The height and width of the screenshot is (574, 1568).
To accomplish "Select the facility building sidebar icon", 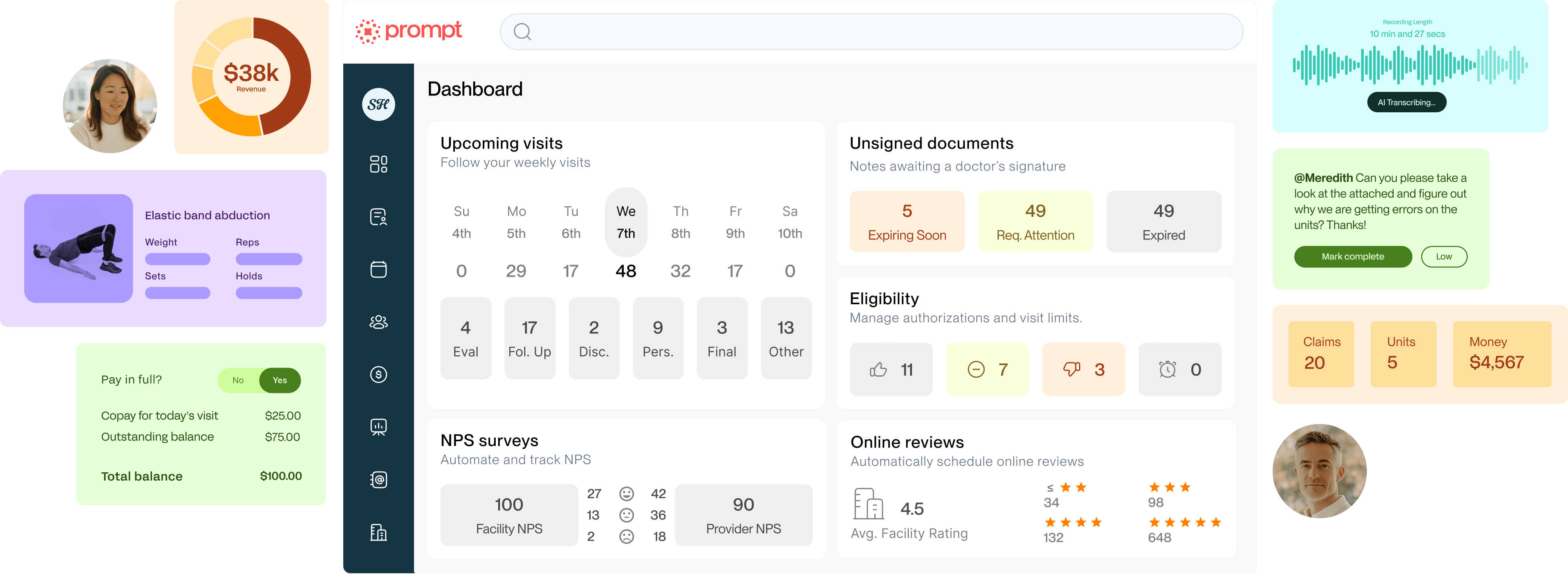I will (378, 533).
